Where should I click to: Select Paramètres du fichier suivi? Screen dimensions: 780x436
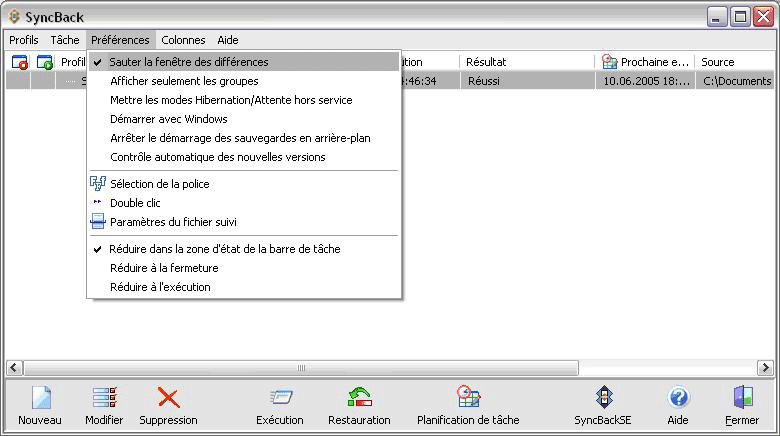(173, 222)
